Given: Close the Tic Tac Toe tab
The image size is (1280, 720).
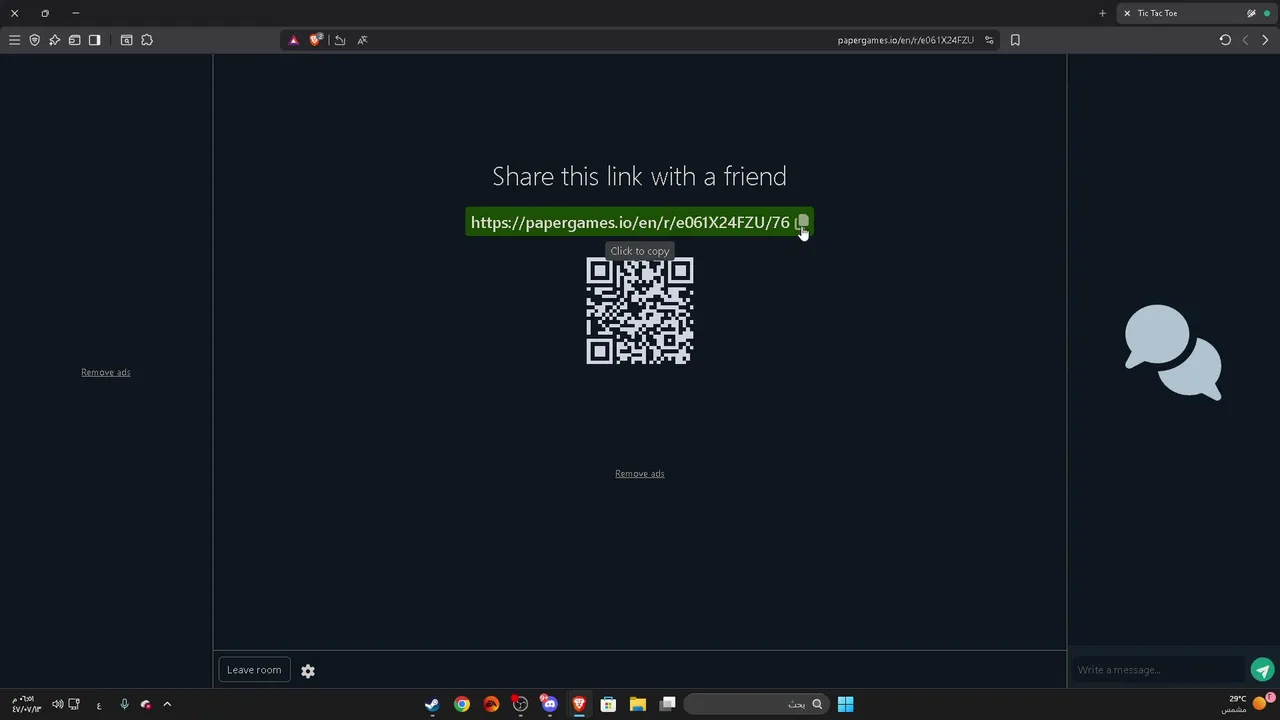Looking at the screenshot, I should [1127, 13].
